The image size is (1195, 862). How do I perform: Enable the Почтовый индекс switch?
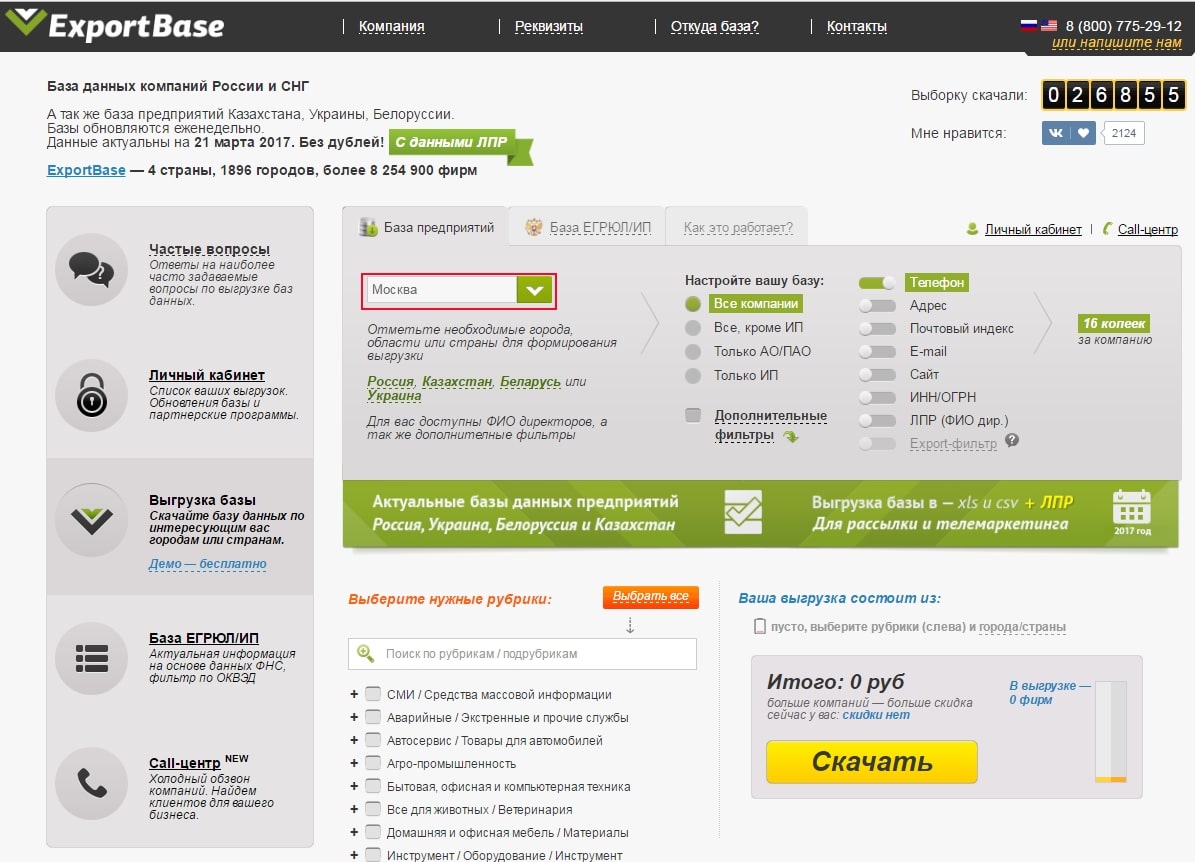[877, 328]
